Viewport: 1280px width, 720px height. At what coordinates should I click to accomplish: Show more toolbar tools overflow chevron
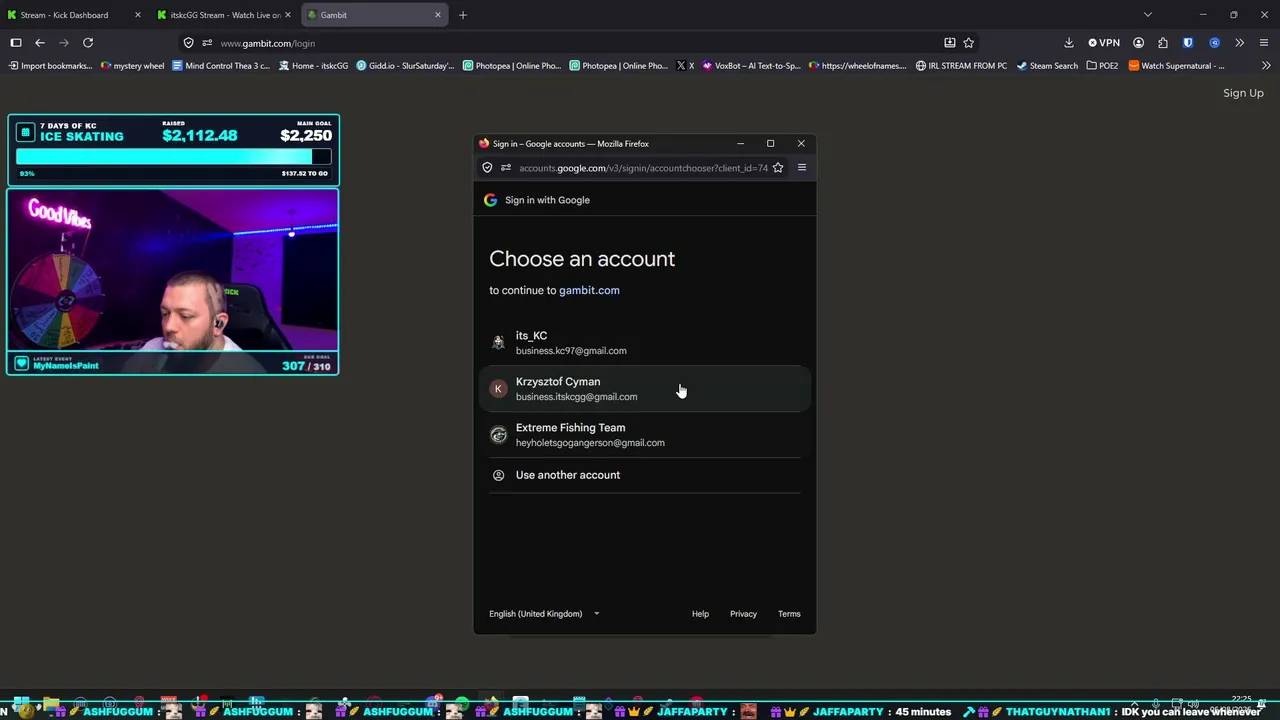click(x=1239, y=43)
